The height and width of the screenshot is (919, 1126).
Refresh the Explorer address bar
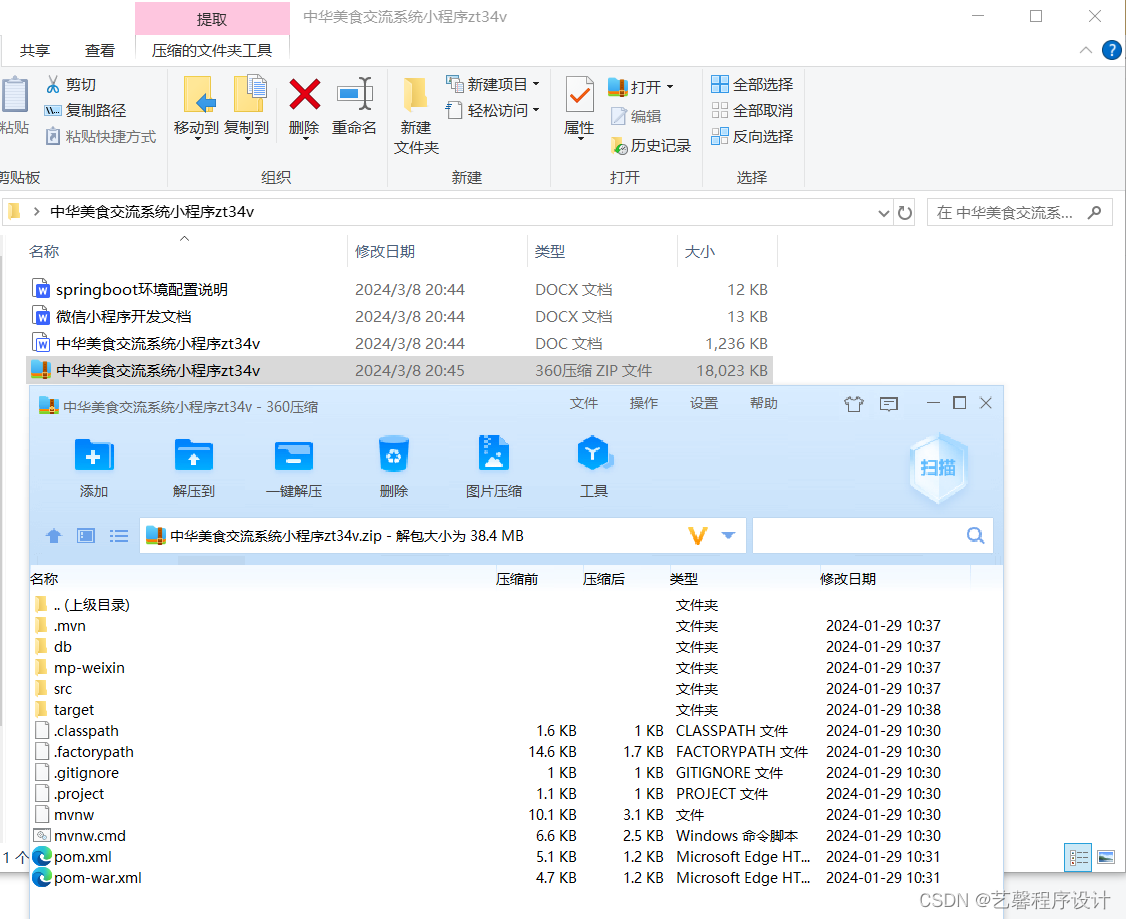905,213
